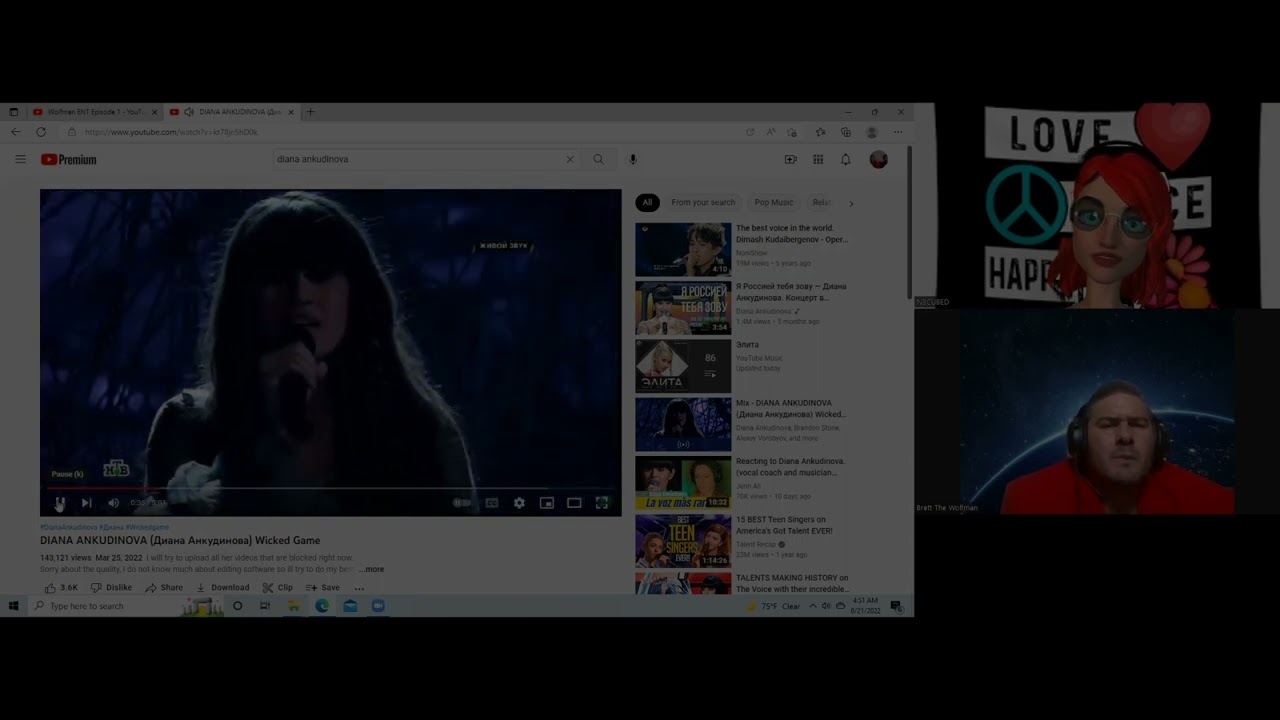Enable miniplayer mode
1280x720 pixels.
pos(546,503)
